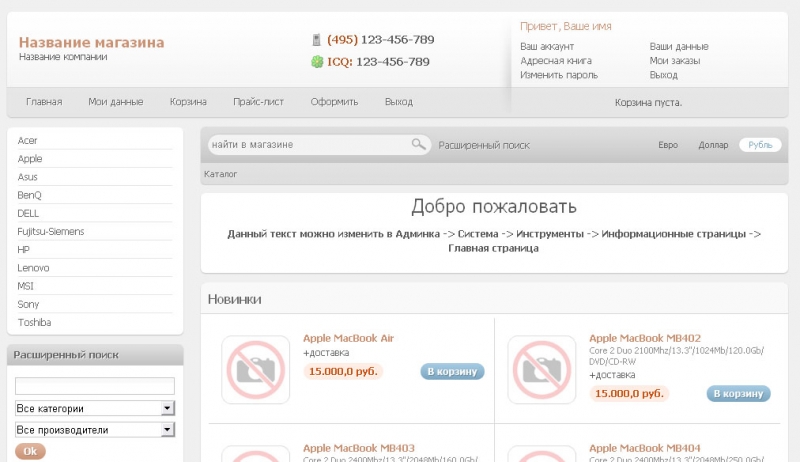The width and height of the screenshot is (800, 462).
Task: Click the Название магазина store title
Action: tap(92, 42)
